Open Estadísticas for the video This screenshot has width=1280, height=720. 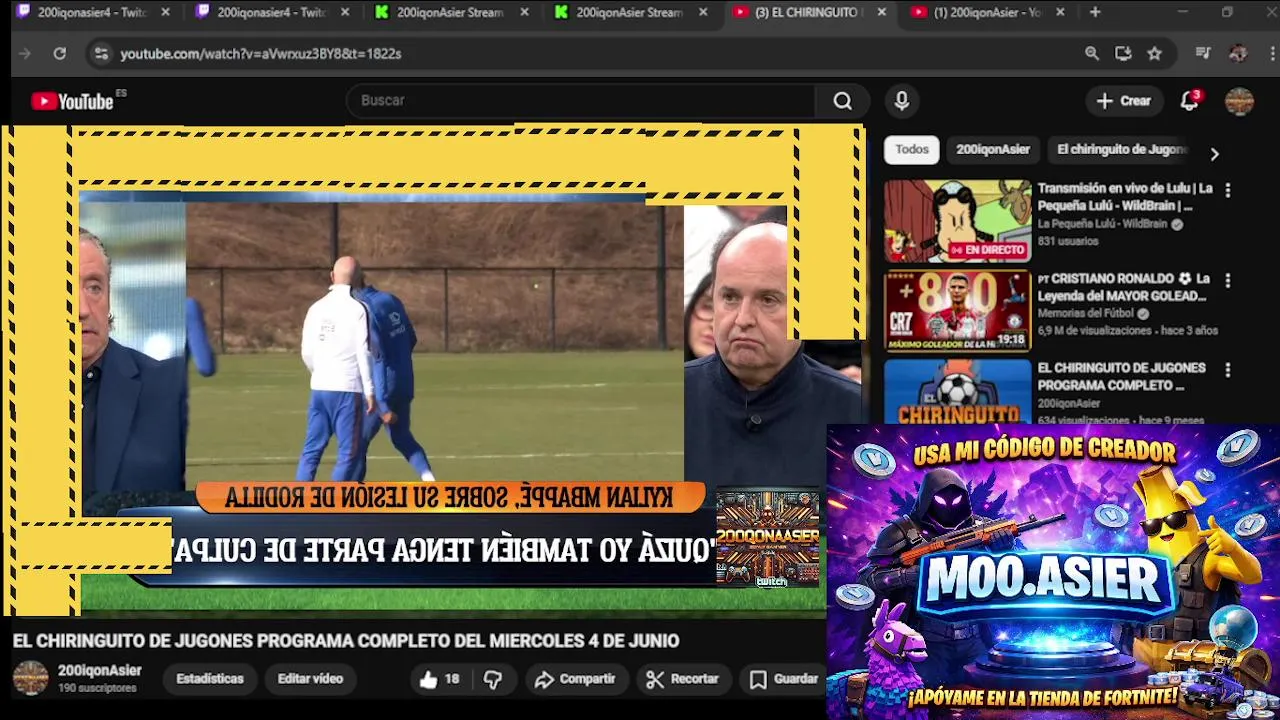(210, 679)
